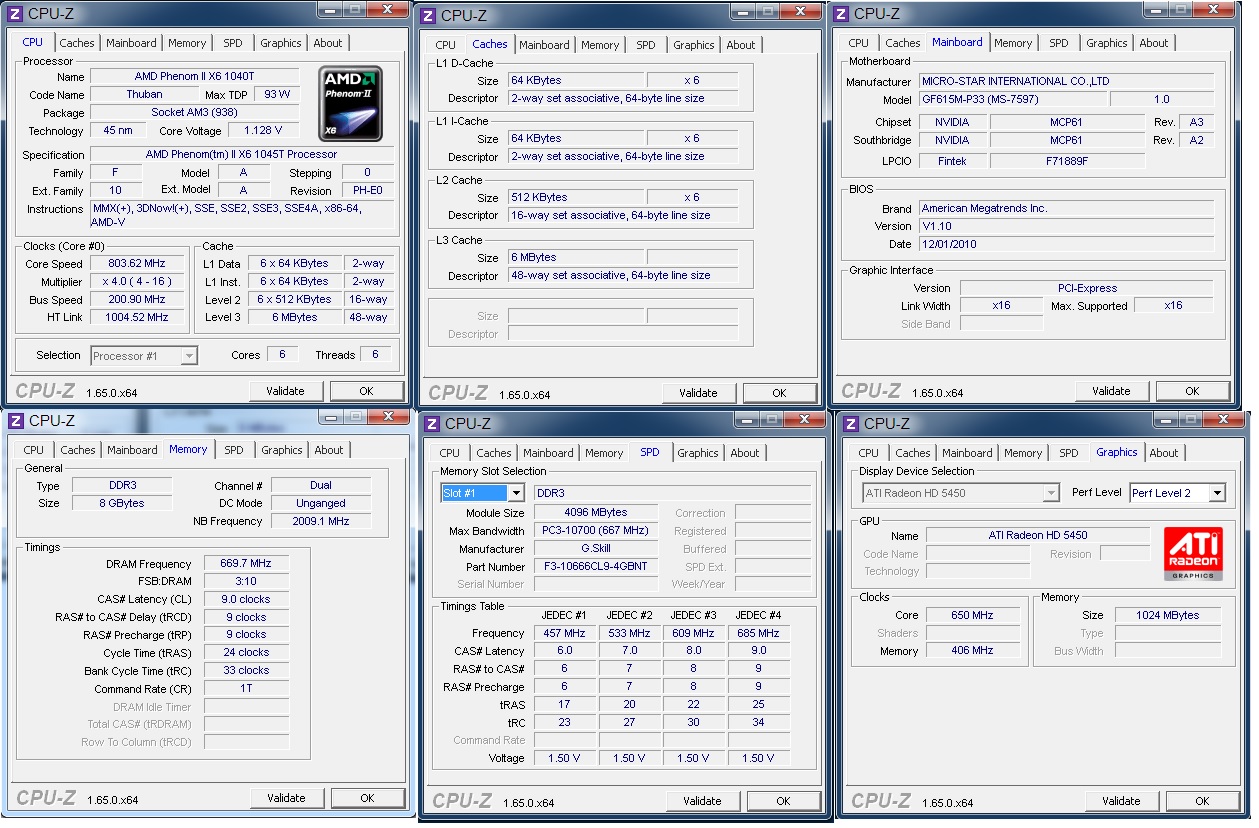Viewport: 1259px width, 828px height.
Task: Click the manufacturer 'MICRO-STAR INTERNATIONAL CO.,LTD' field
Action: click(x=1067, y=82)
